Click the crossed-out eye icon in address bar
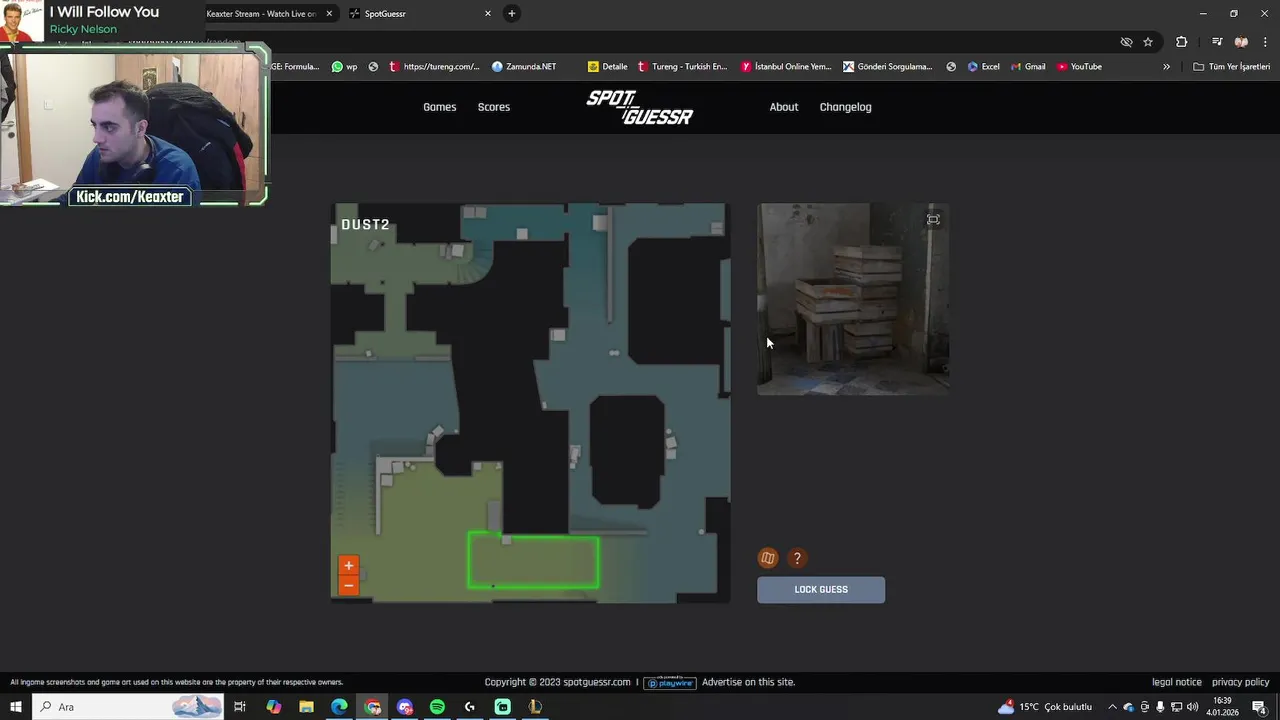The height and width of the screenshot is (720, 1280). pos(1126,42)
